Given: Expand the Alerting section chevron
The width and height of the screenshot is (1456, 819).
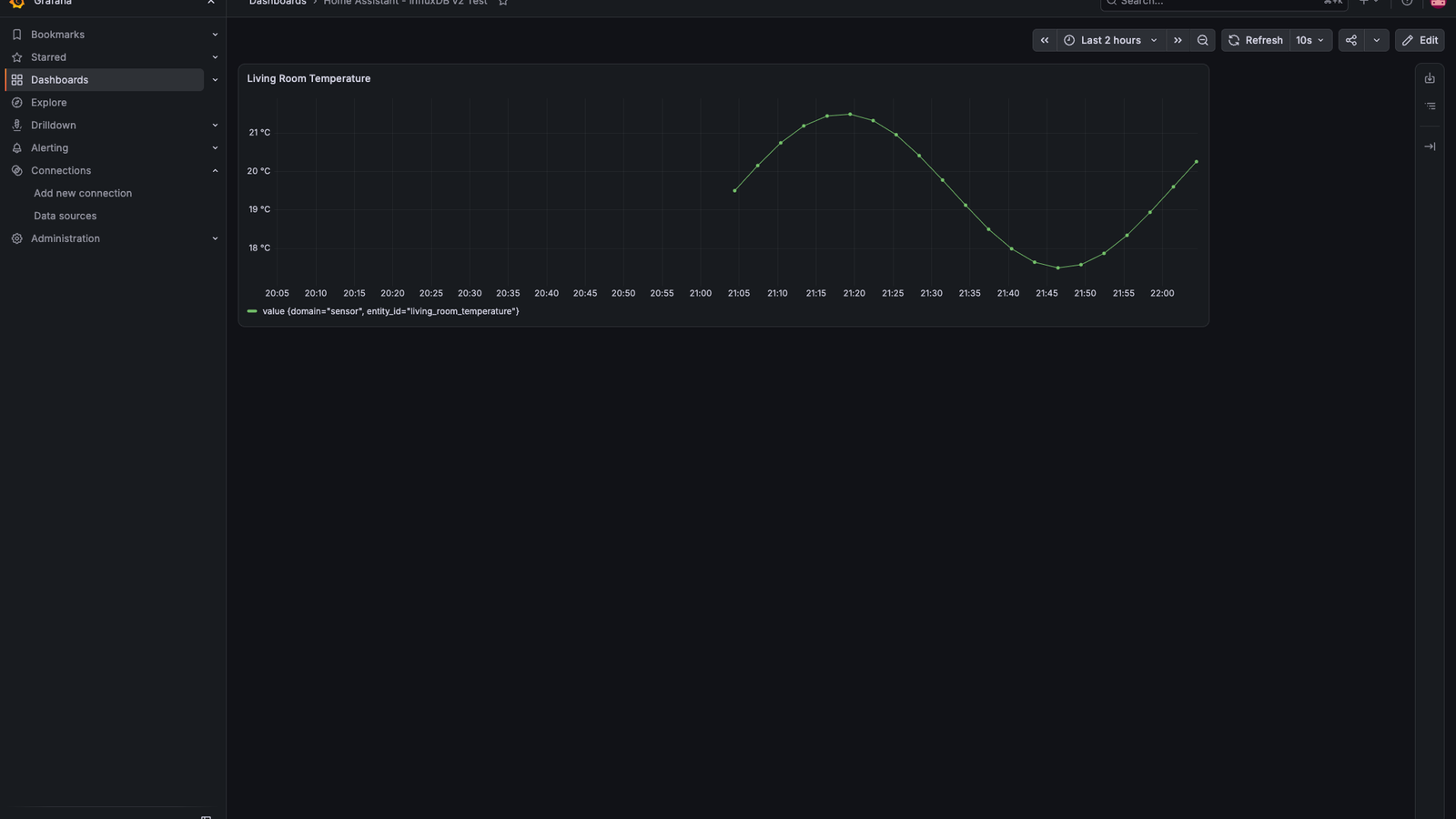Looking at the screenshot, I should (215, 148).
